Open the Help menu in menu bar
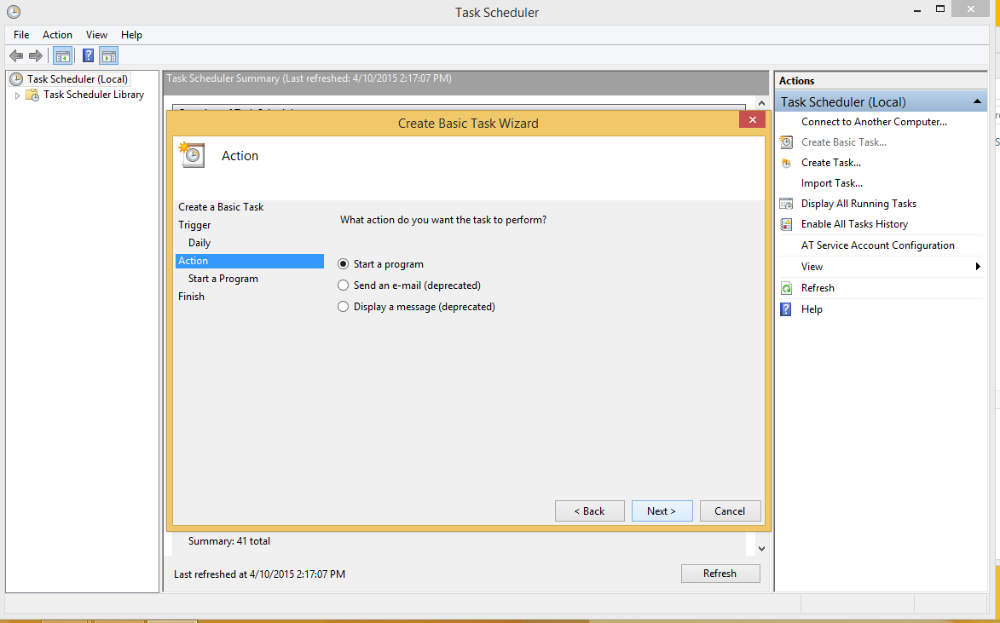1000x623 pixels. 131,34
